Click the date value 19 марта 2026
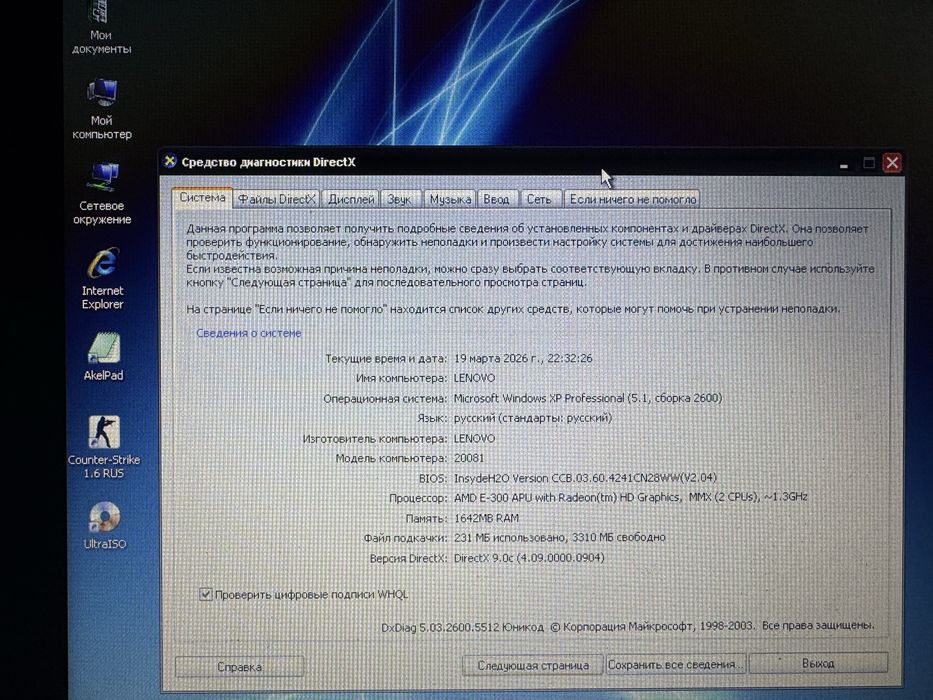 (524, 358)
